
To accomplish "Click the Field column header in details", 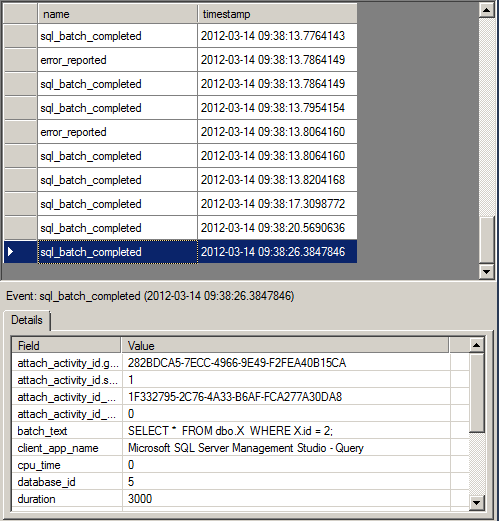I will pos(66,346).
